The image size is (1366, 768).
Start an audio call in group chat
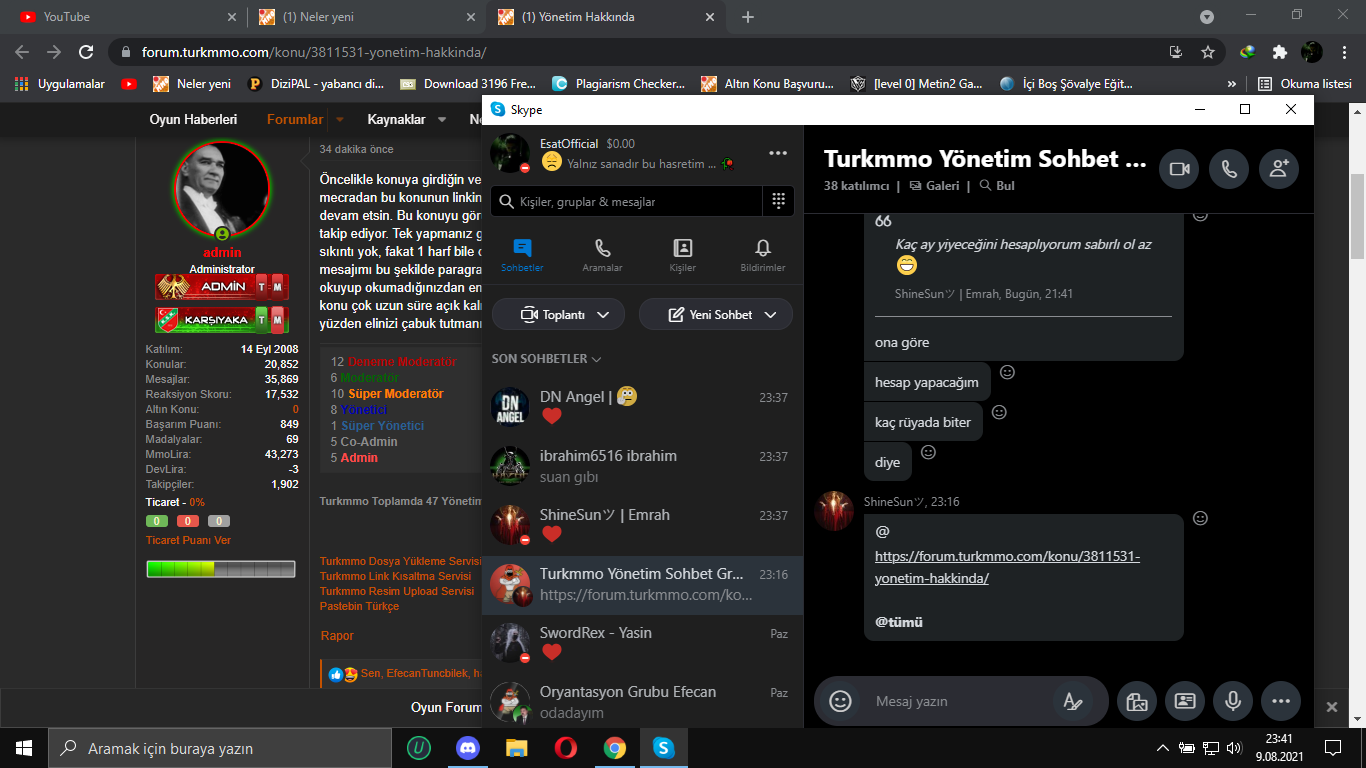[1229, 170]
